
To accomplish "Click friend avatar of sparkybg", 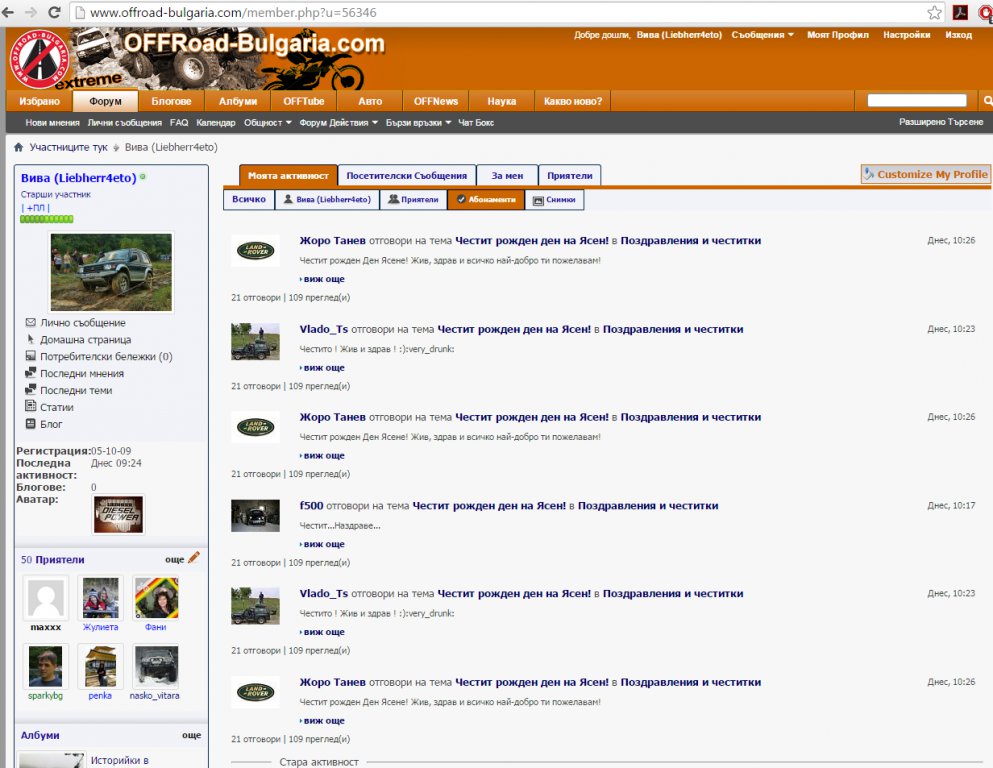I will 46,666.
